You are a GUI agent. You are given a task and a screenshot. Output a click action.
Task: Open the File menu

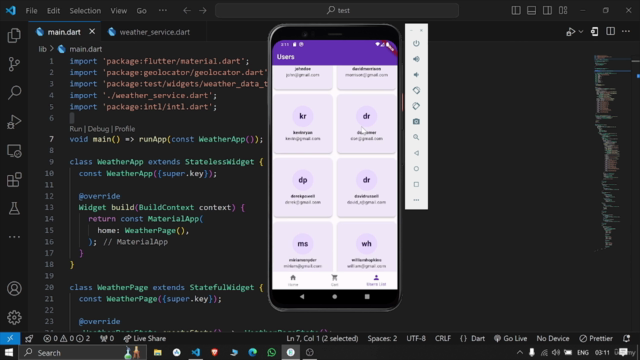[31, 11]
